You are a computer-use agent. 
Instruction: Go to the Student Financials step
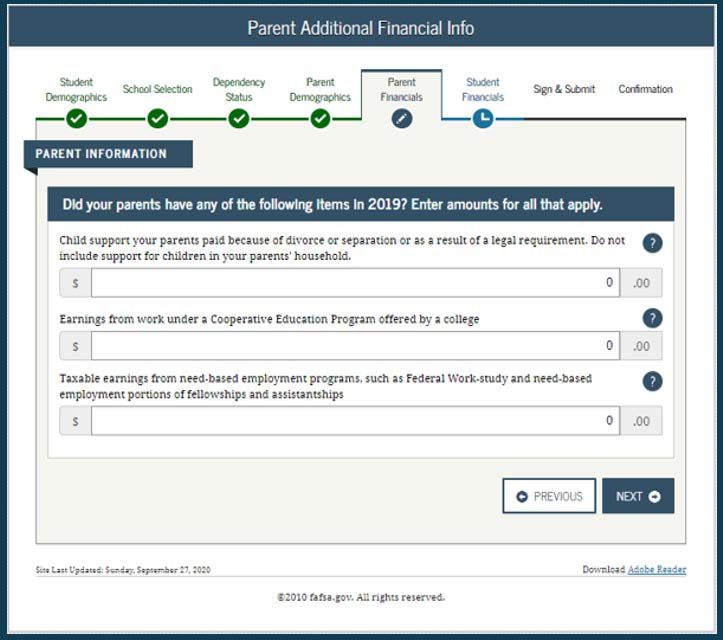(x=483, y=89)
